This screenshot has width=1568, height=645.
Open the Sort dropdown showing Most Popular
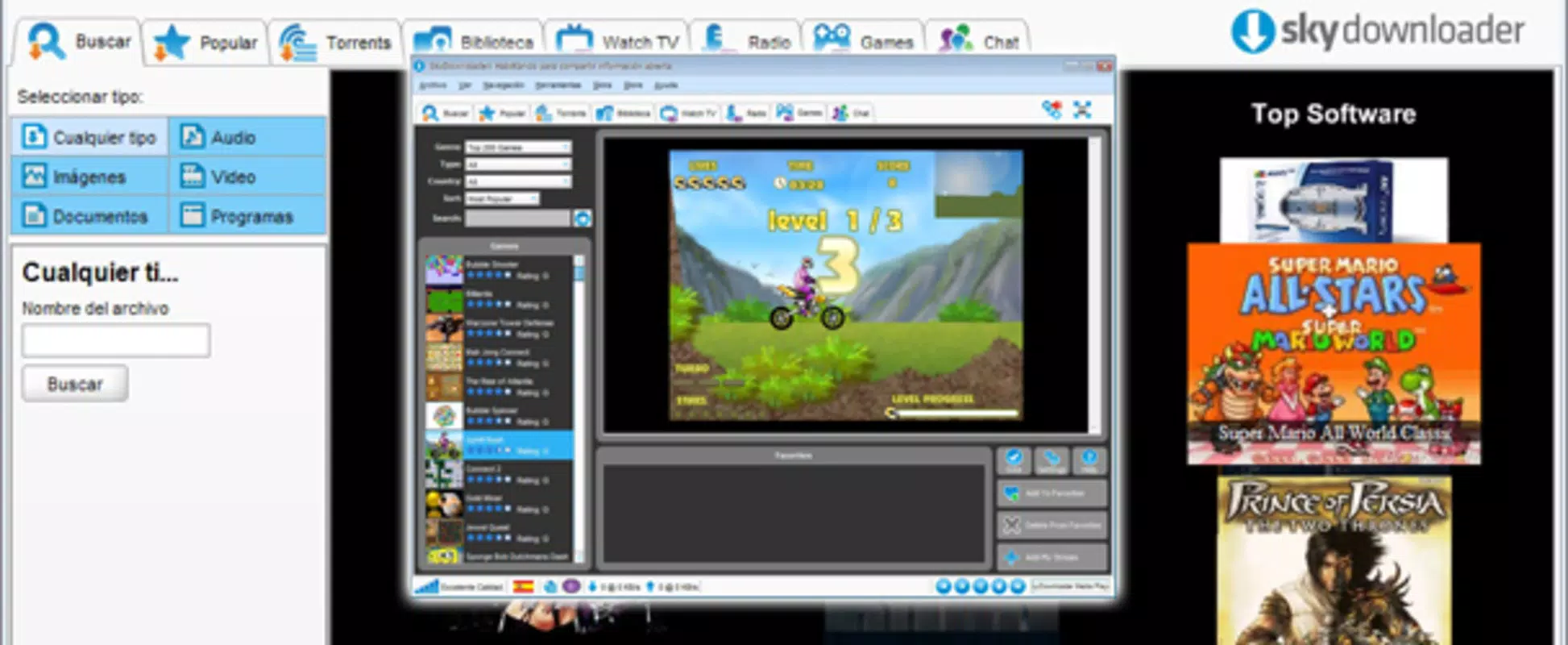pyautogui.click(x=502, y=198)
